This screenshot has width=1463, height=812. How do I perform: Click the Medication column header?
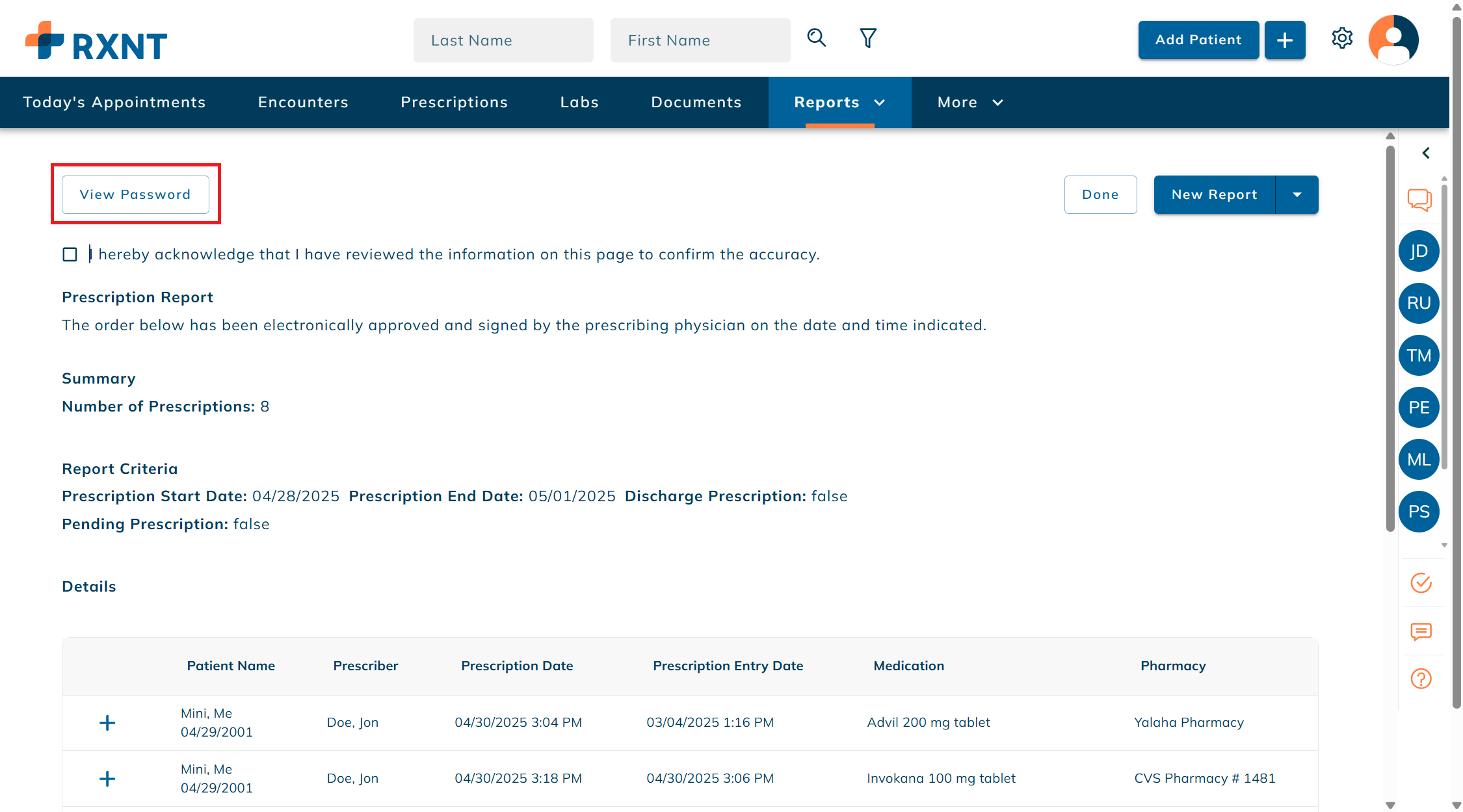(x=908, y=666)
